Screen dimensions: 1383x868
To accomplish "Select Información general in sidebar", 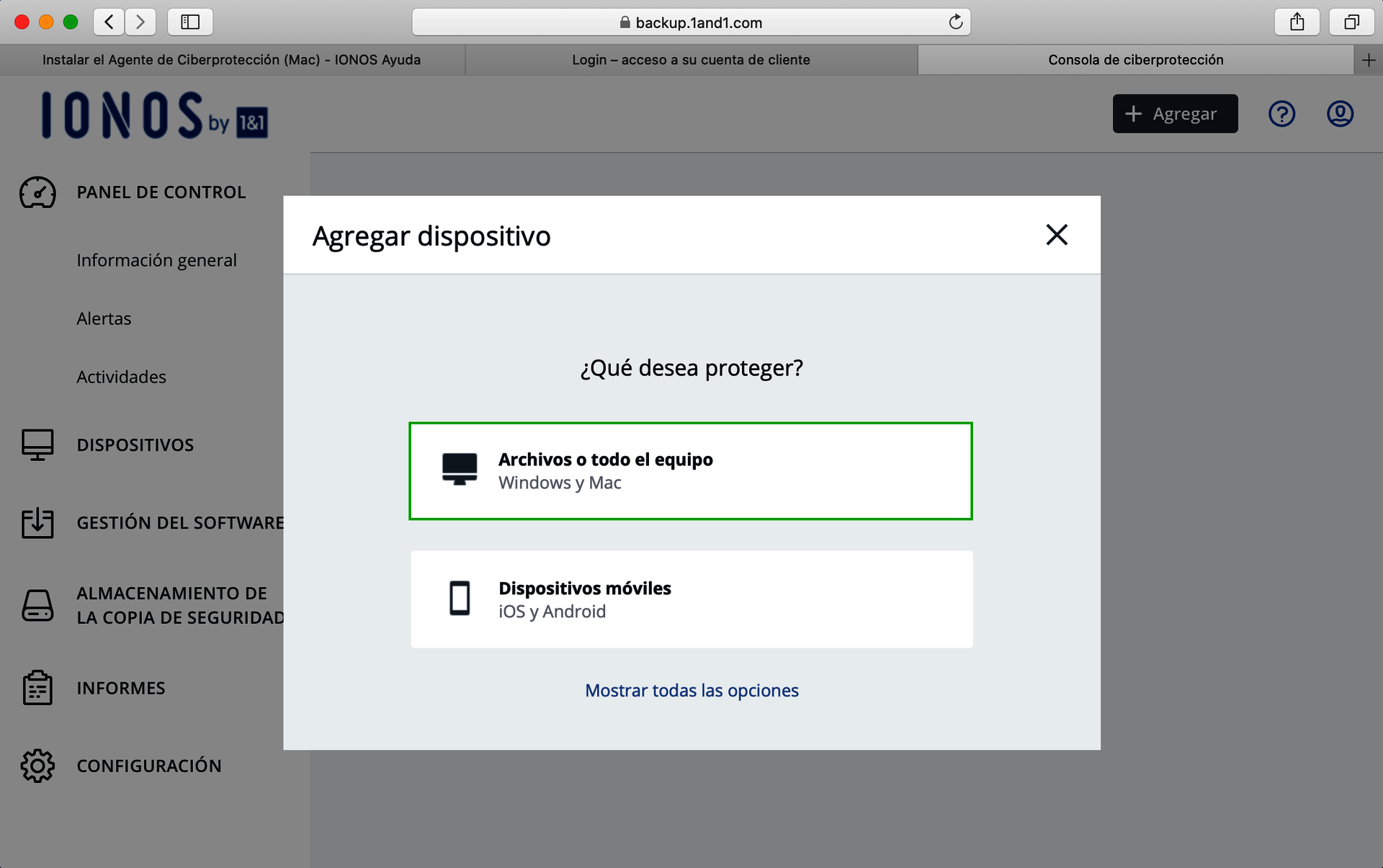I will (156, 260).
